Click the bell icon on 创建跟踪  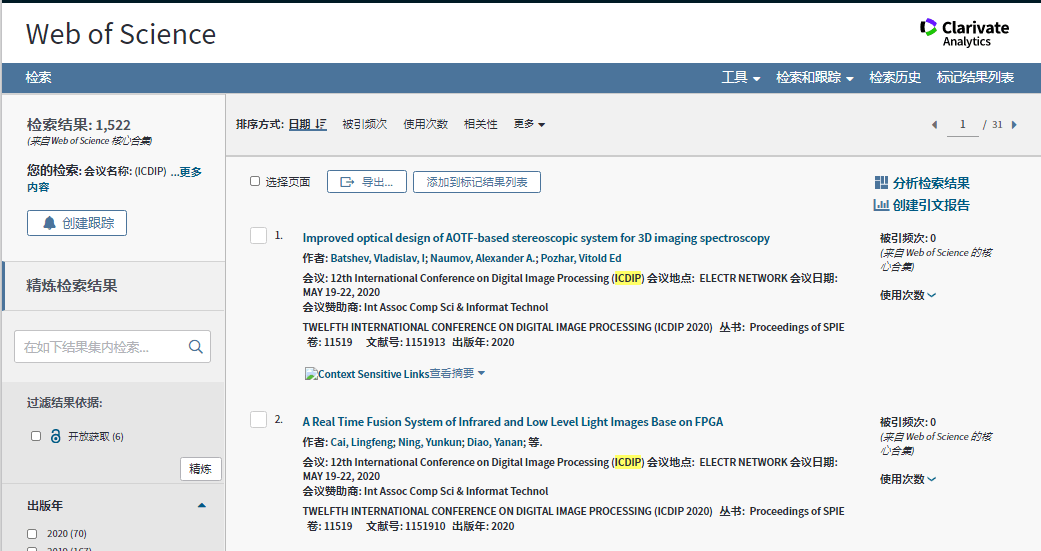49,223
